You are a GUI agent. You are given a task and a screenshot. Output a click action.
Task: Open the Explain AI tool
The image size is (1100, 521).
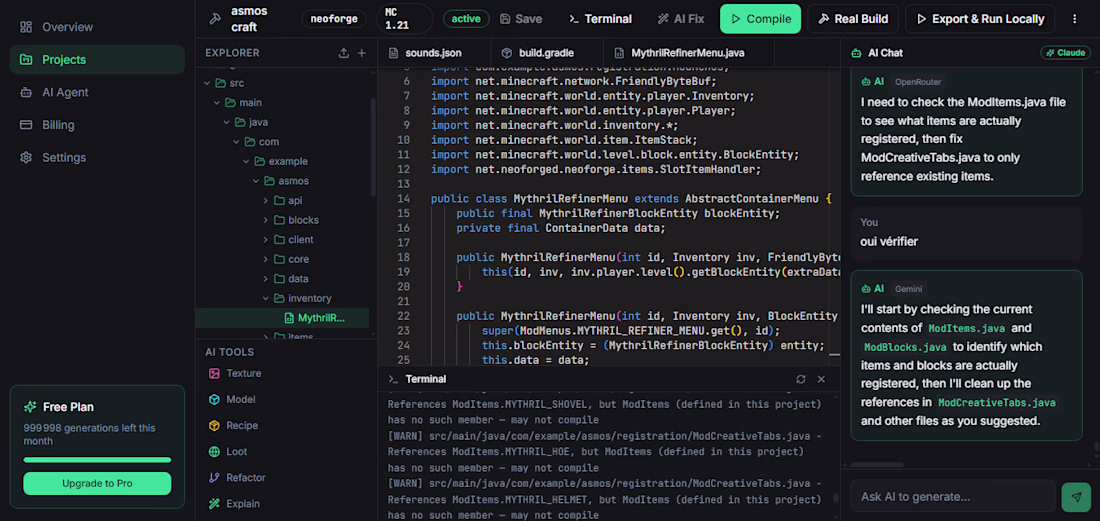click(234, 503)
